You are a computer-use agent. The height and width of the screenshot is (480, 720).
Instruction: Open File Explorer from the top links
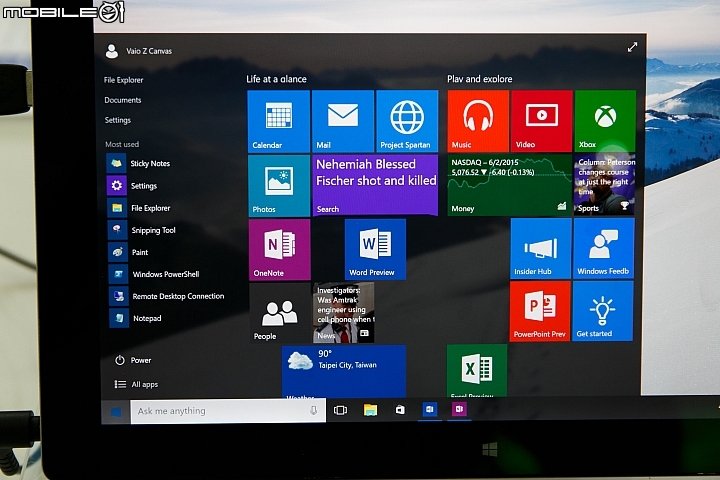coord(124,80)
